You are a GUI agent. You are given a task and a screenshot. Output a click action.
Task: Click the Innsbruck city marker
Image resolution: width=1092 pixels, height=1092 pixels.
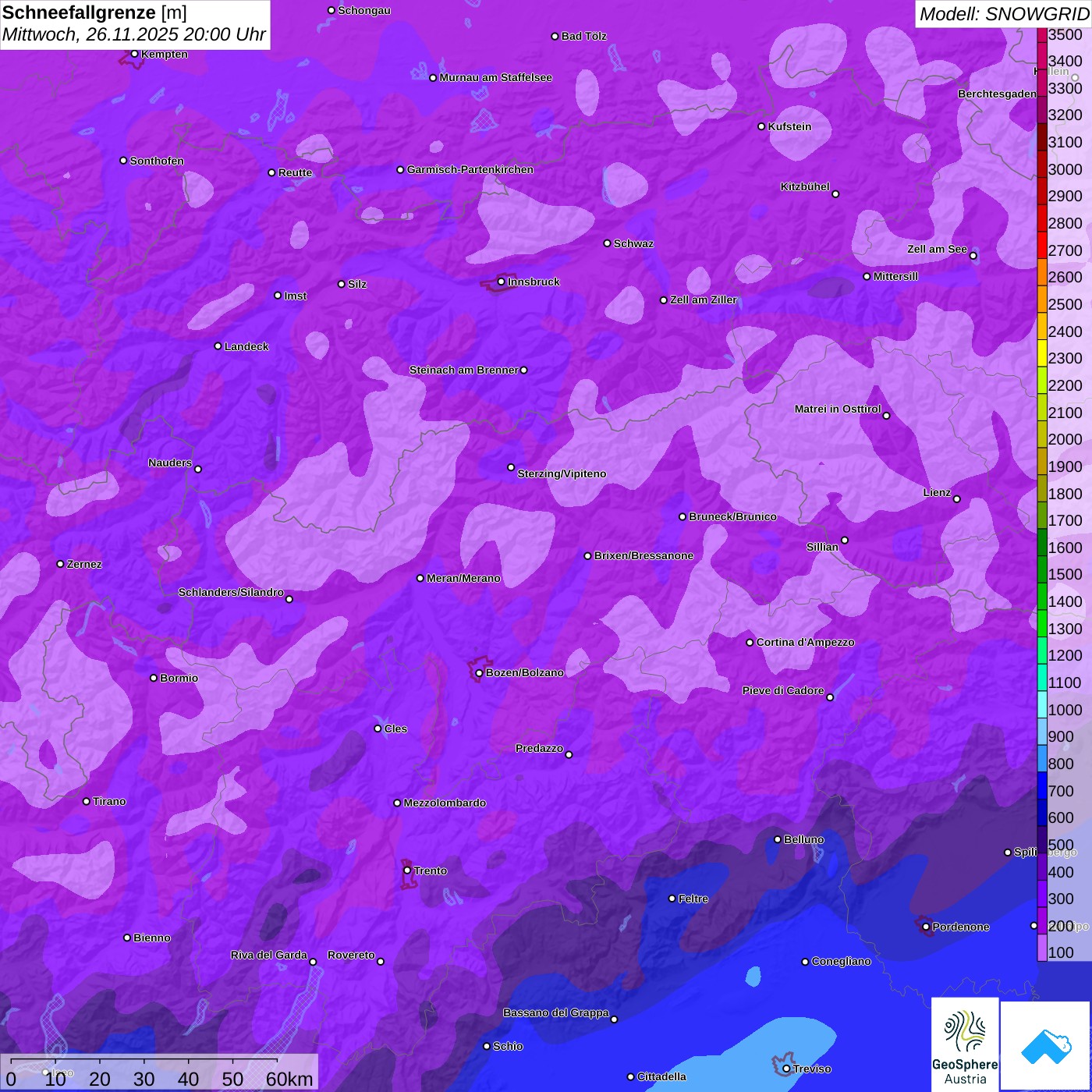[x=501, y=282]
